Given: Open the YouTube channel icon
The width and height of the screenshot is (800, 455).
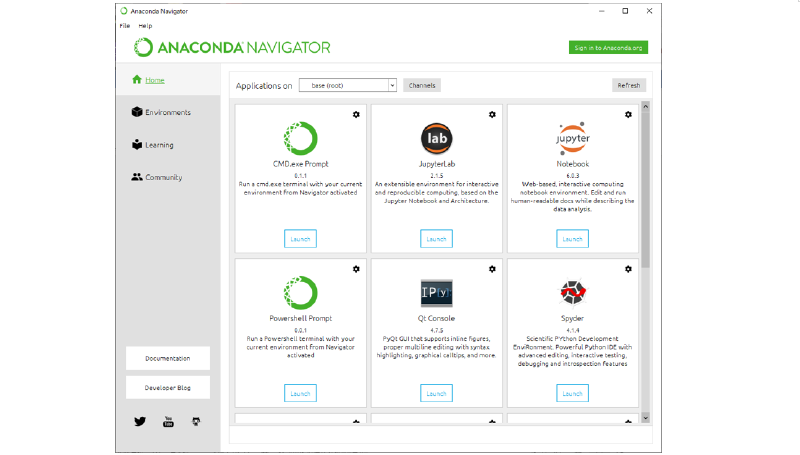Looking at the screenshot, I should pos(168,421).
